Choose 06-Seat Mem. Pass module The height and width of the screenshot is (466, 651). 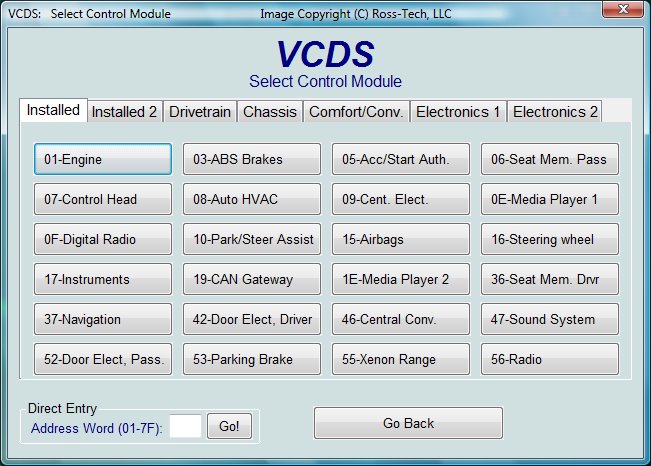coord(550,159)
